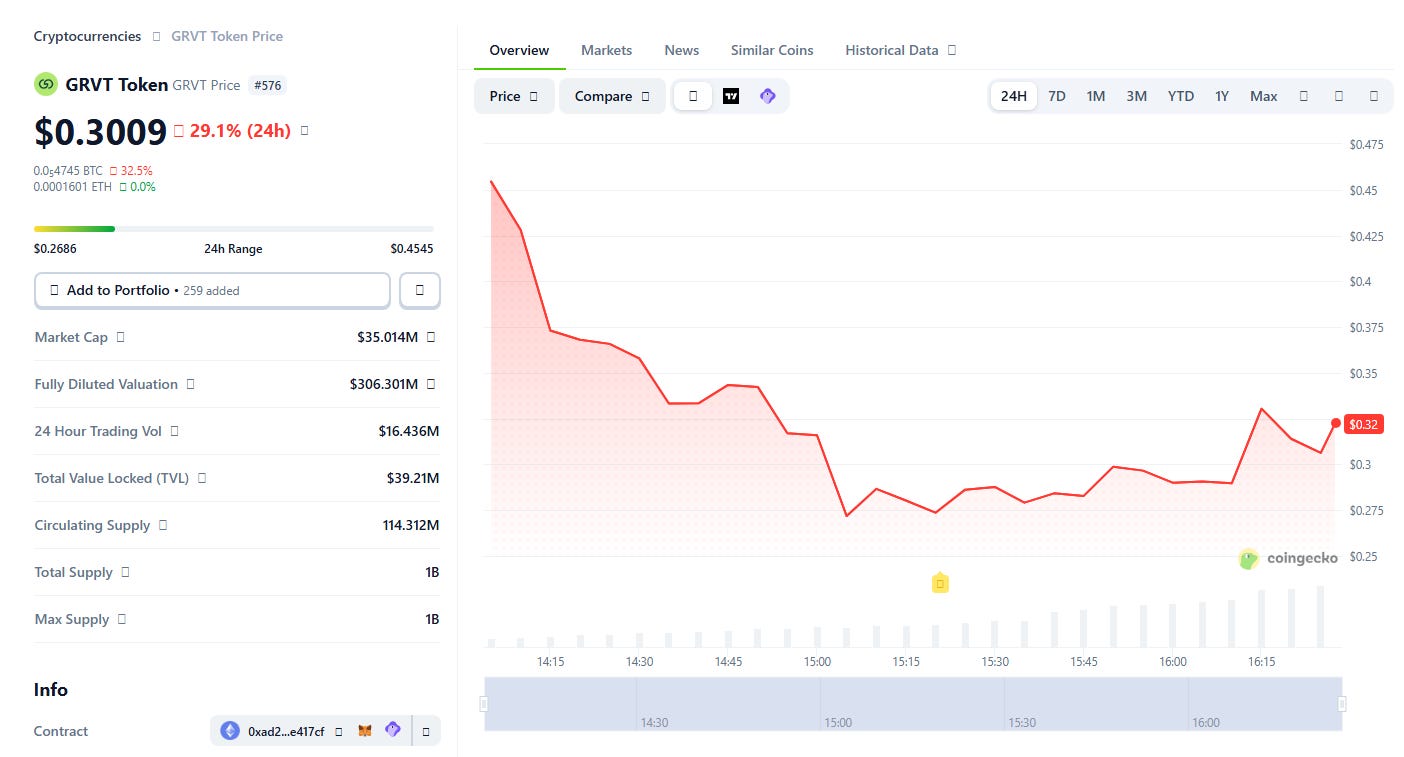Click the alert icon beside Add to Portfolio

point(420,290)
